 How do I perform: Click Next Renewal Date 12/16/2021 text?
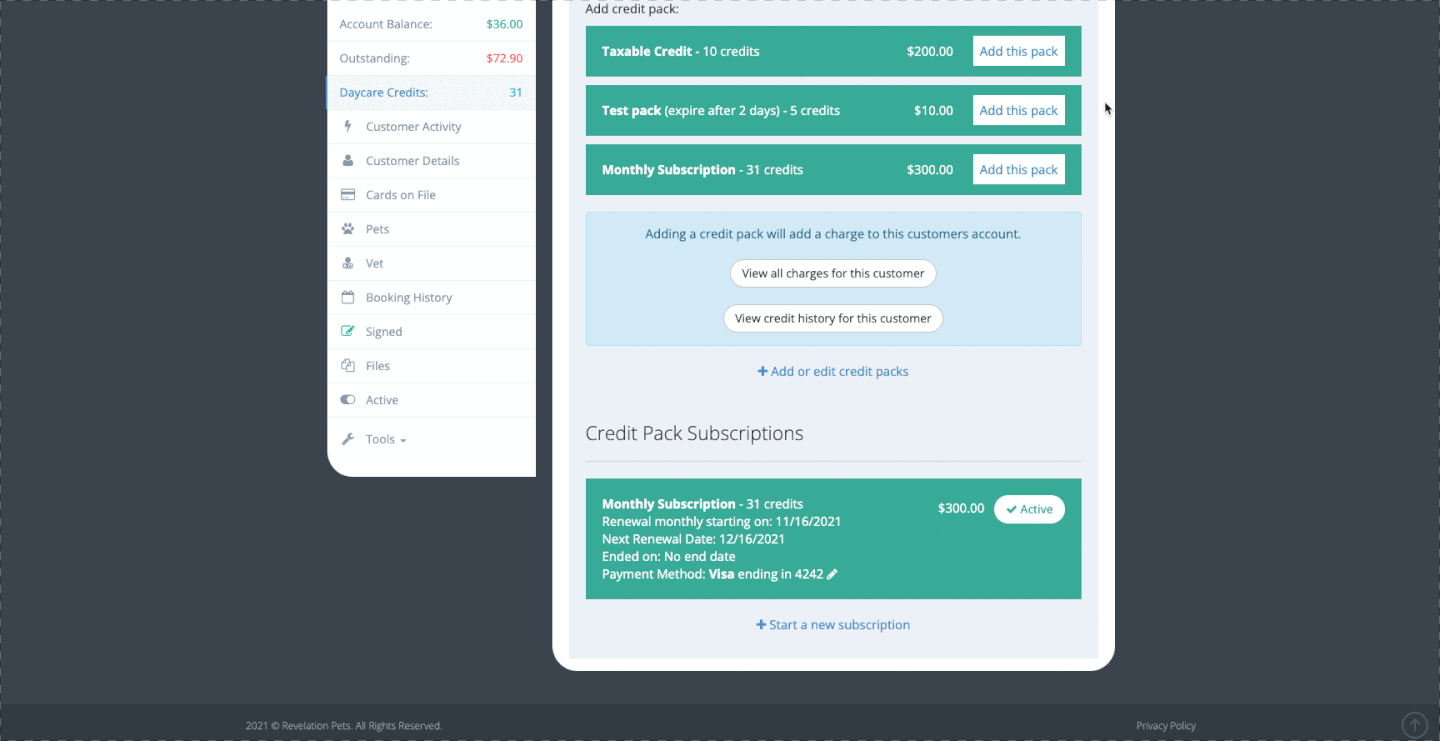pyautogui.click(x=693, y=539)
